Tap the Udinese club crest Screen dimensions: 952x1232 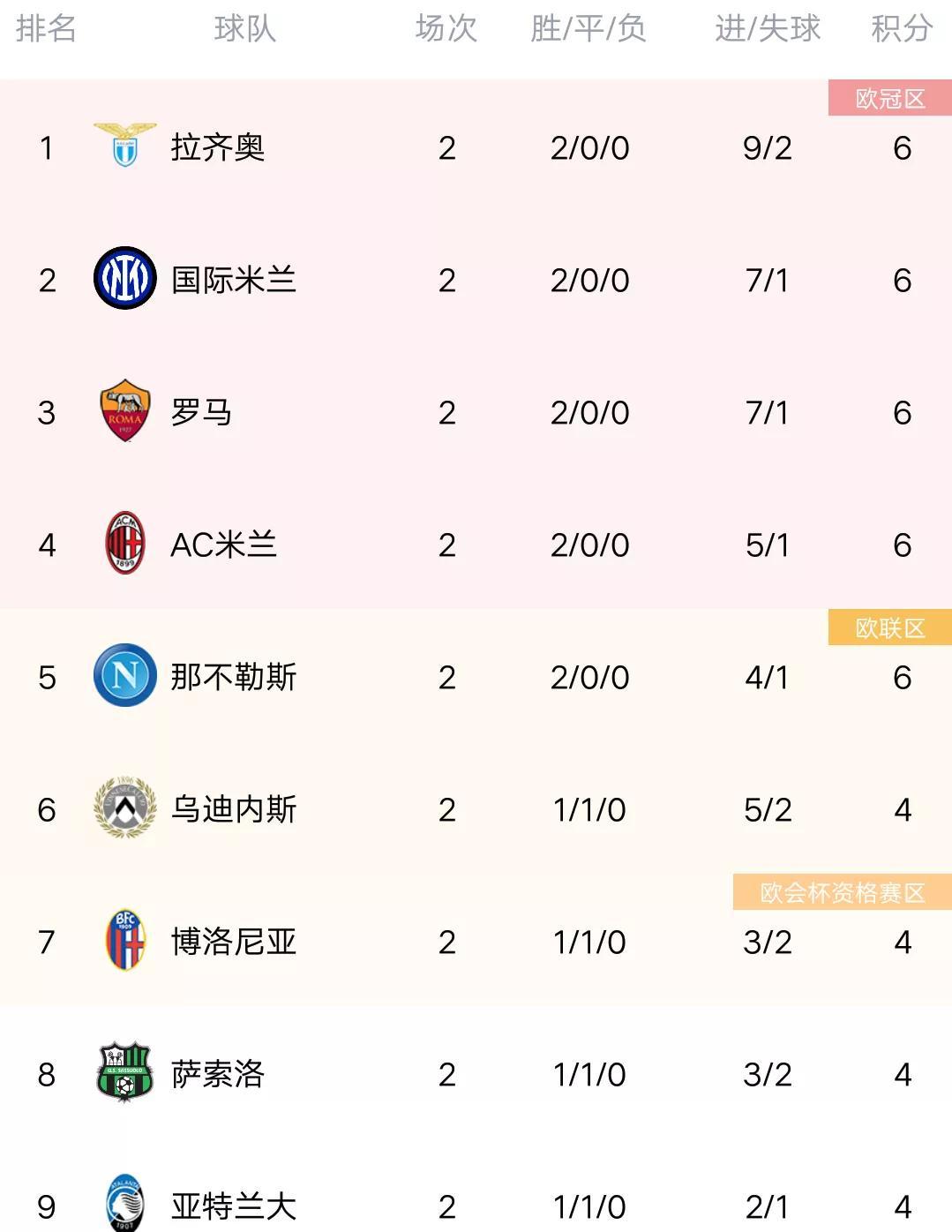(125, 808)
